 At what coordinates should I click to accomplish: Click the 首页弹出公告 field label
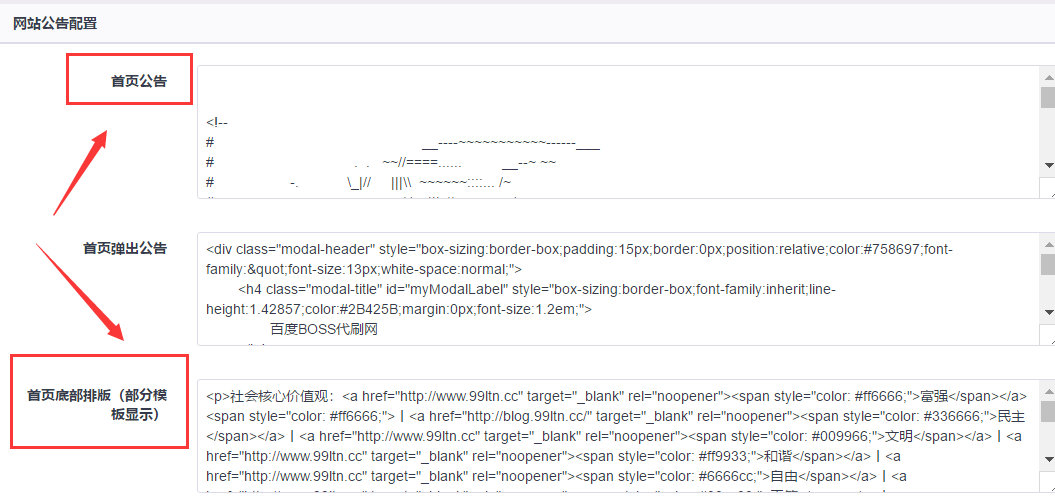tap(124, 248)
